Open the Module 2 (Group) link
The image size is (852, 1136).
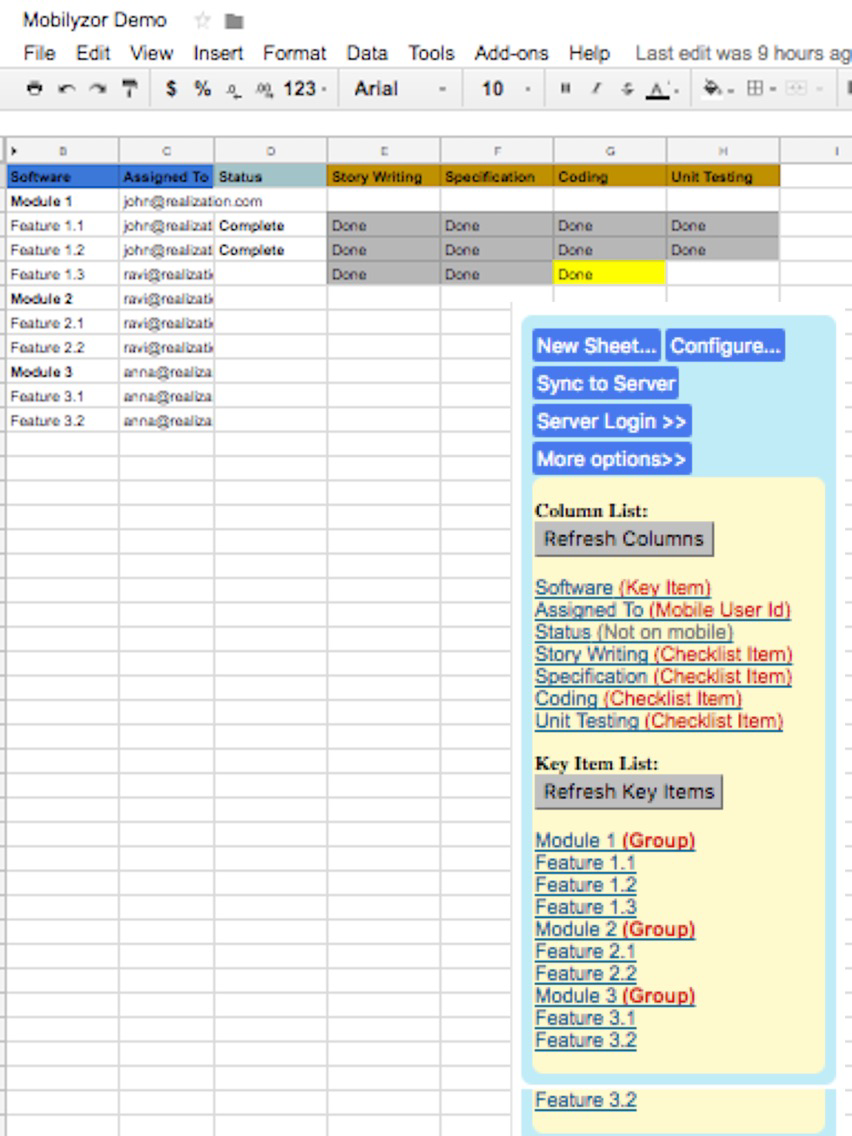(x=615, y=929)
